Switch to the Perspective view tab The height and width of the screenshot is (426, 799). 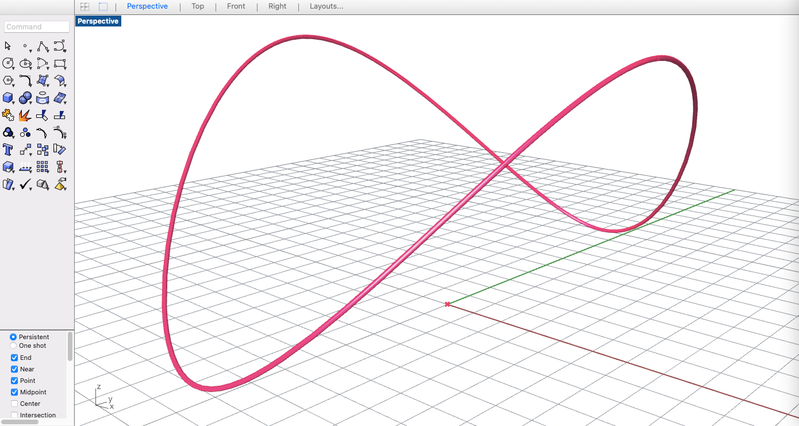(147, 6)
